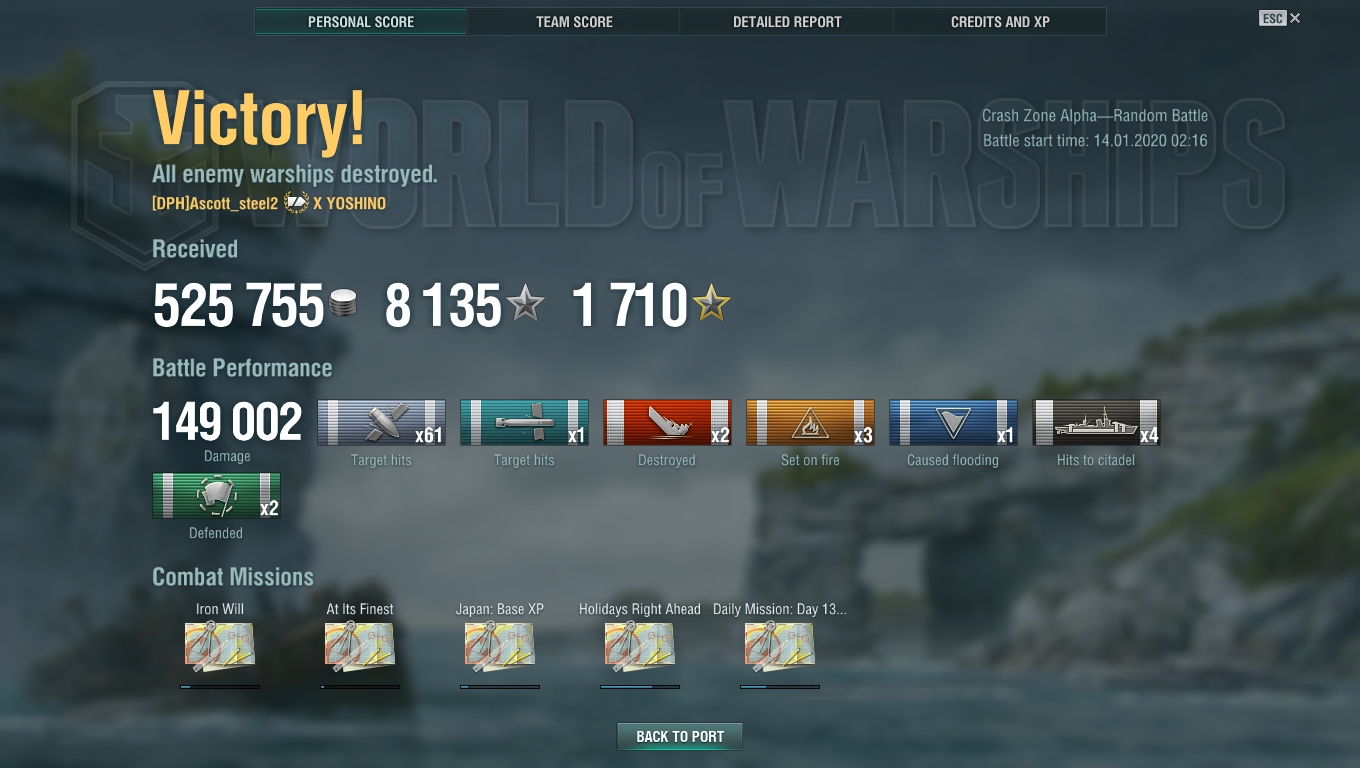Click the Daily Mission Day 13 progress bar
Image resolution: width=1360 pixels, height=768 pixels.
pos(780,687)
